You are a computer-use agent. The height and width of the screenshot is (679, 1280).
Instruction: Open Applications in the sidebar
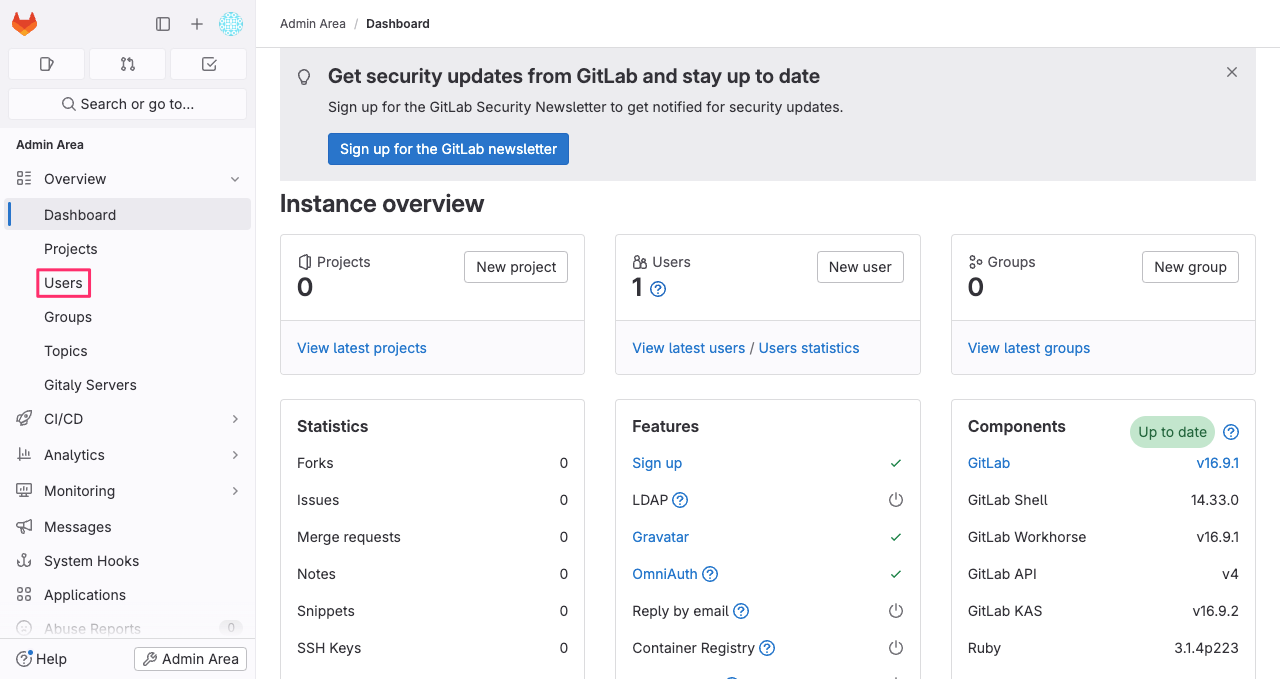[128, 595]
